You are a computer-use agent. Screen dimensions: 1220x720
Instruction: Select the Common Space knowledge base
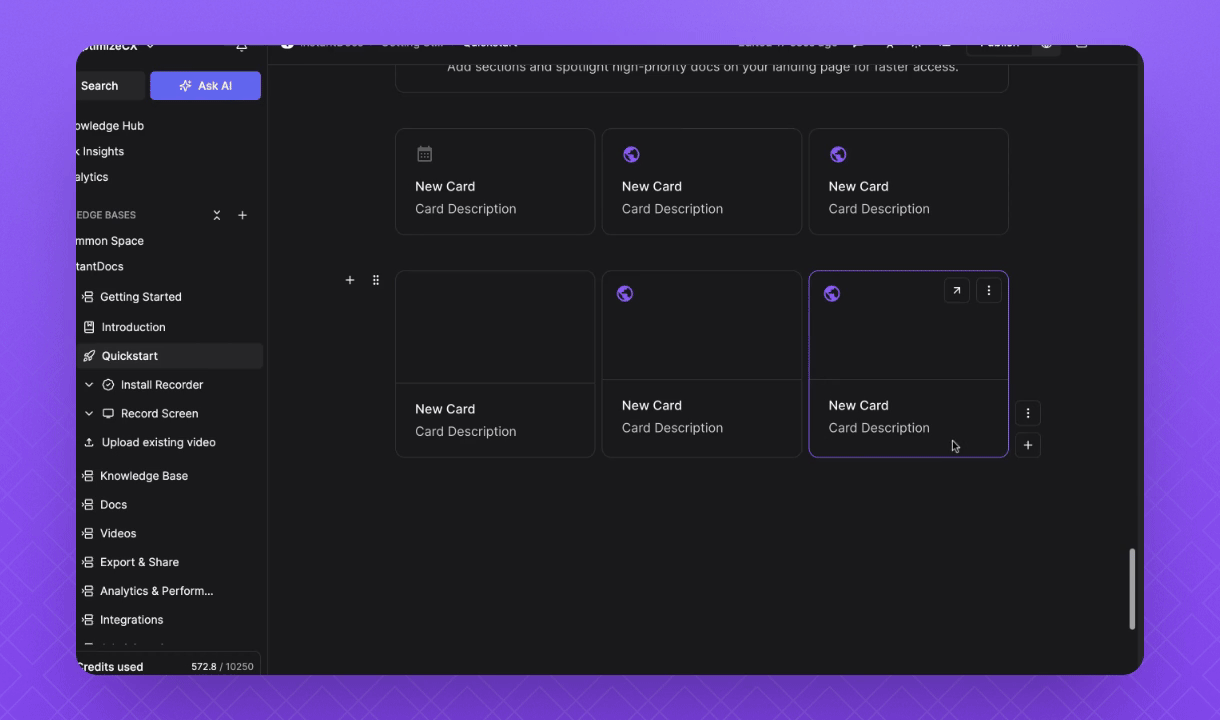pos(110,241)
